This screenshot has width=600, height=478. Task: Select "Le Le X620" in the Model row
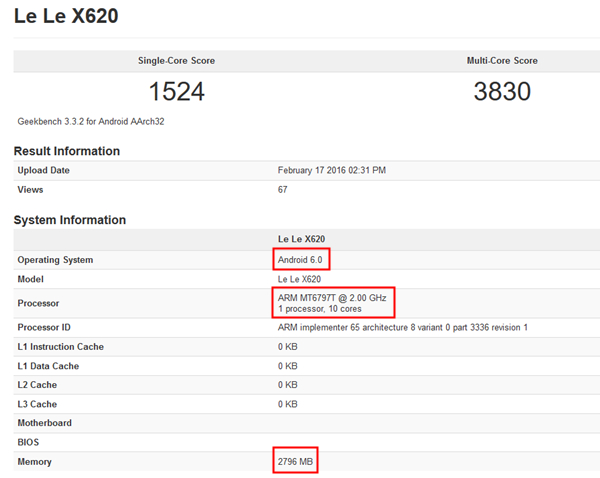coord(299,279)
